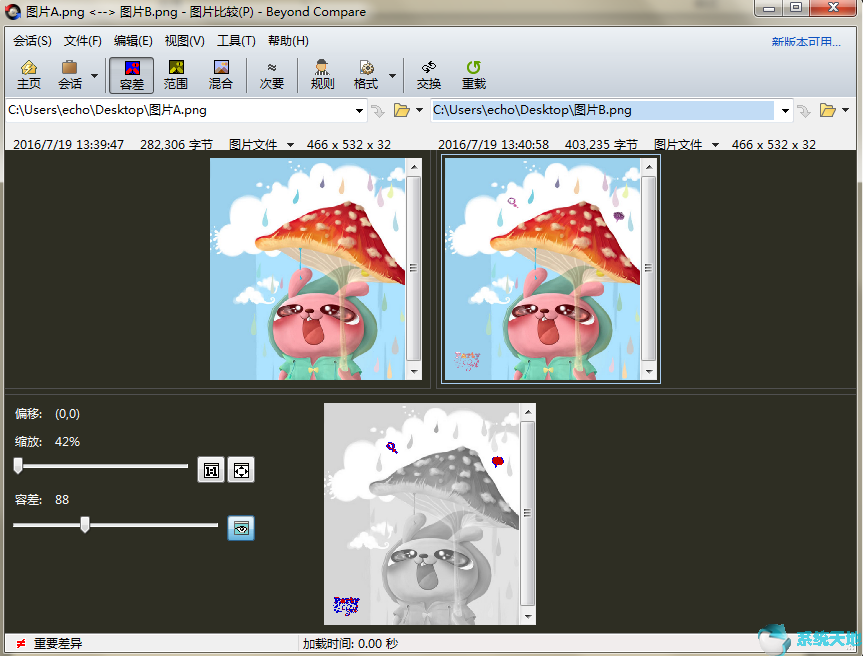The width and height of the screenshot is (863, 656).
Task: Open the 规则 rules settings
Action: coord(323,75)
